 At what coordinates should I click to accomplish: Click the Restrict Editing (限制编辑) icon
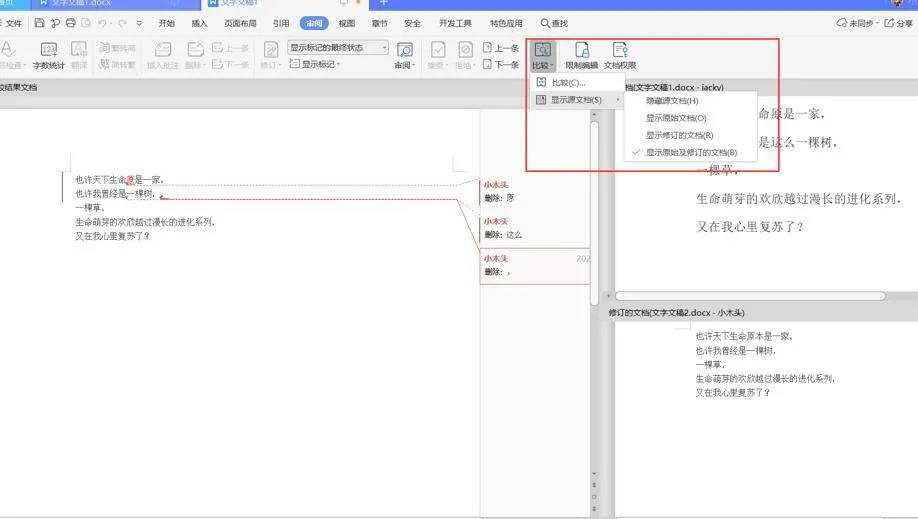pos(581,56)
